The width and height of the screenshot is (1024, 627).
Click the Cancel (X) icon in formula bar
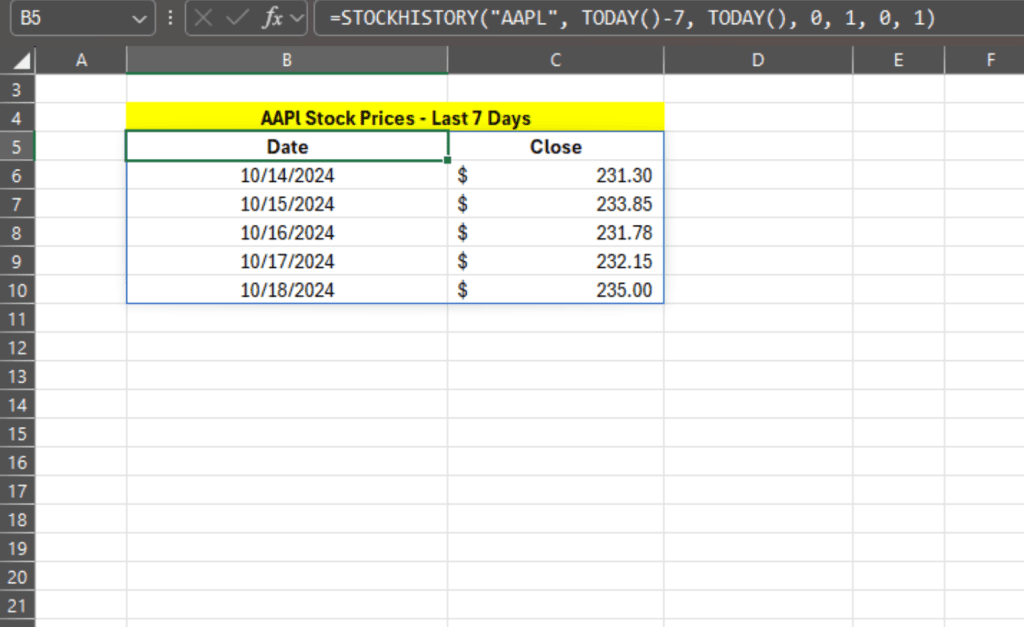coord(205,19)
